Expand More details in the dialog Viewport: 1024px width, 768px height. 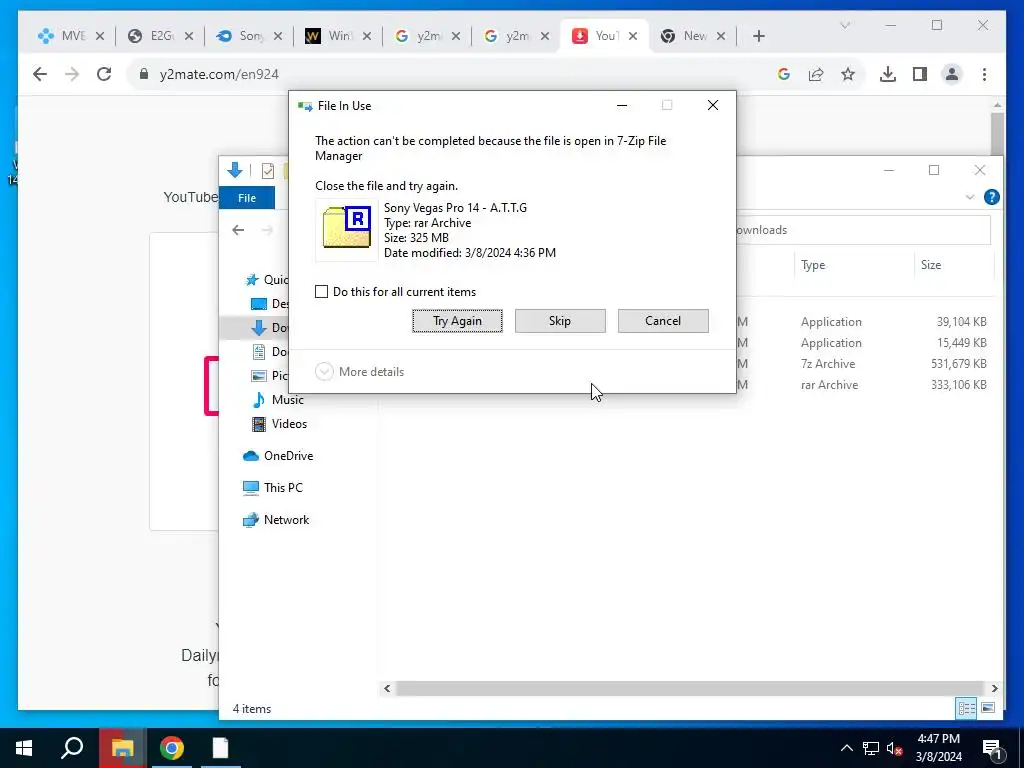(x=360, y=372)
